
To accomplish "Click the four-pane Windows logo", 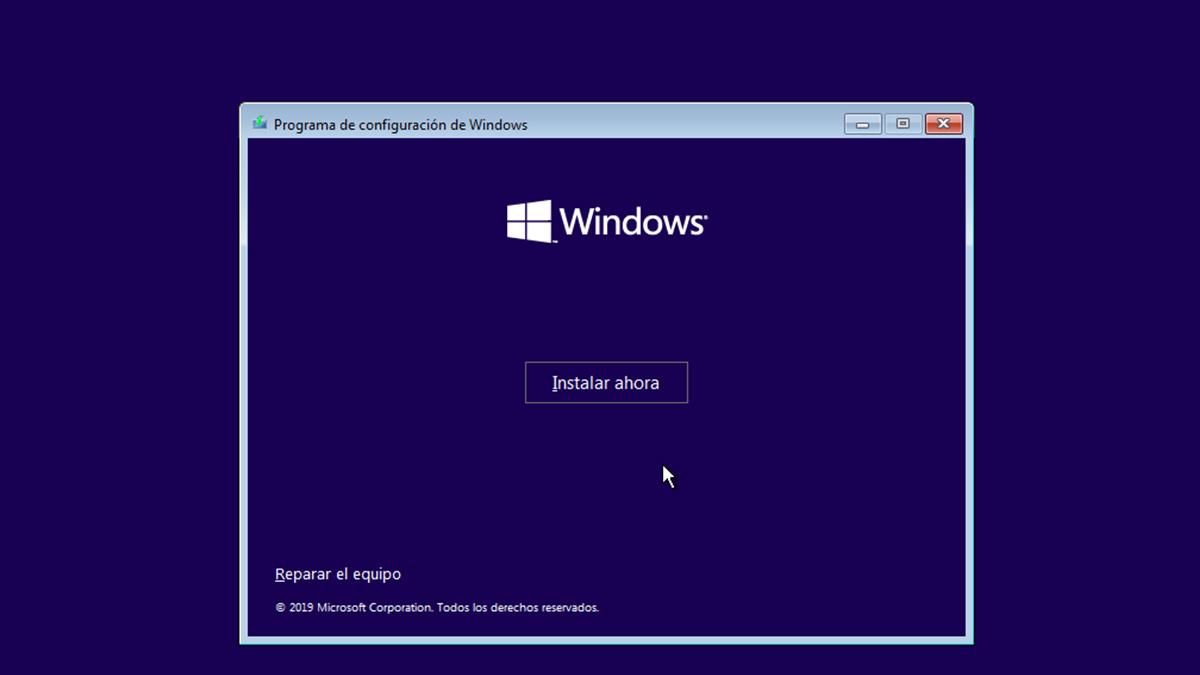I will [529, 221].
